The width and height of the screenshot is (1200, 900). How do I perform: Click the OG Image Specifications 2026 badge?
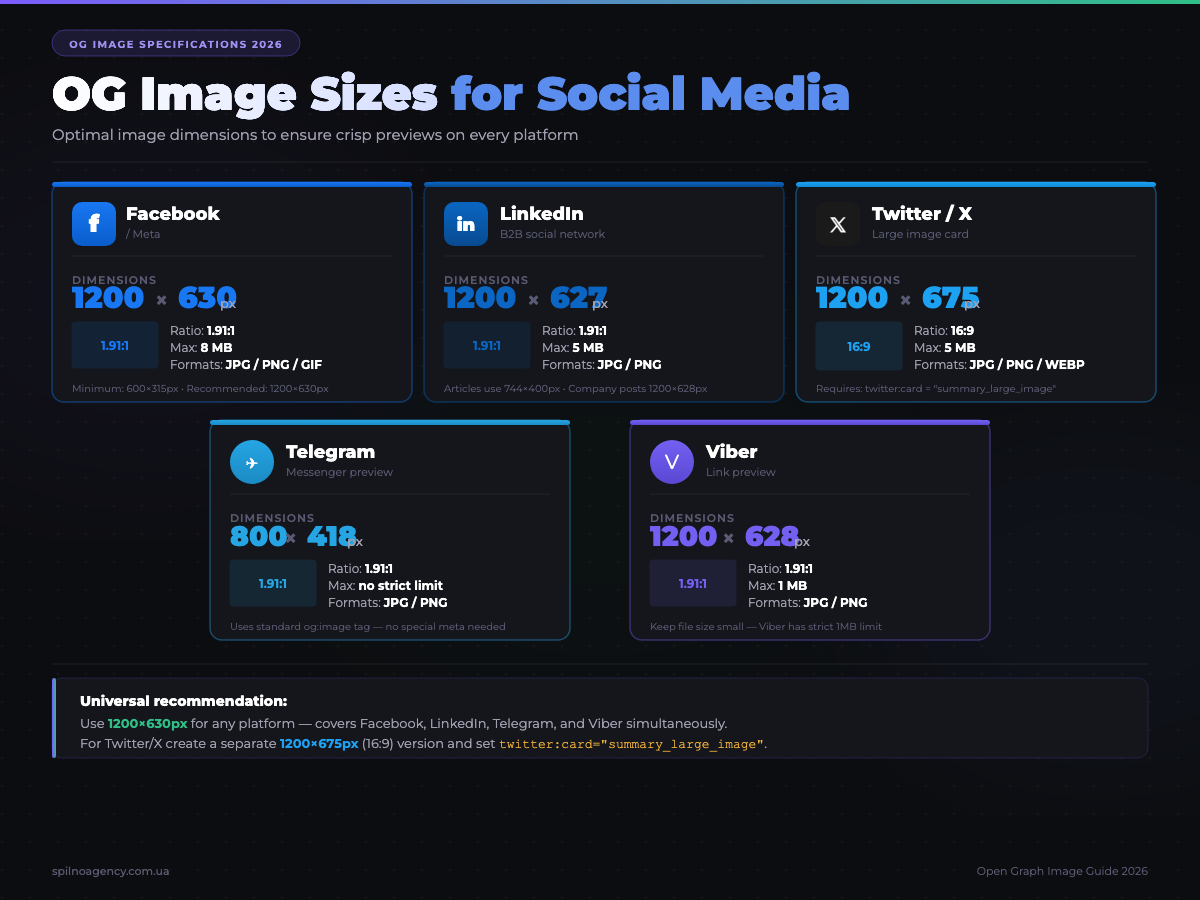(176, 44)
